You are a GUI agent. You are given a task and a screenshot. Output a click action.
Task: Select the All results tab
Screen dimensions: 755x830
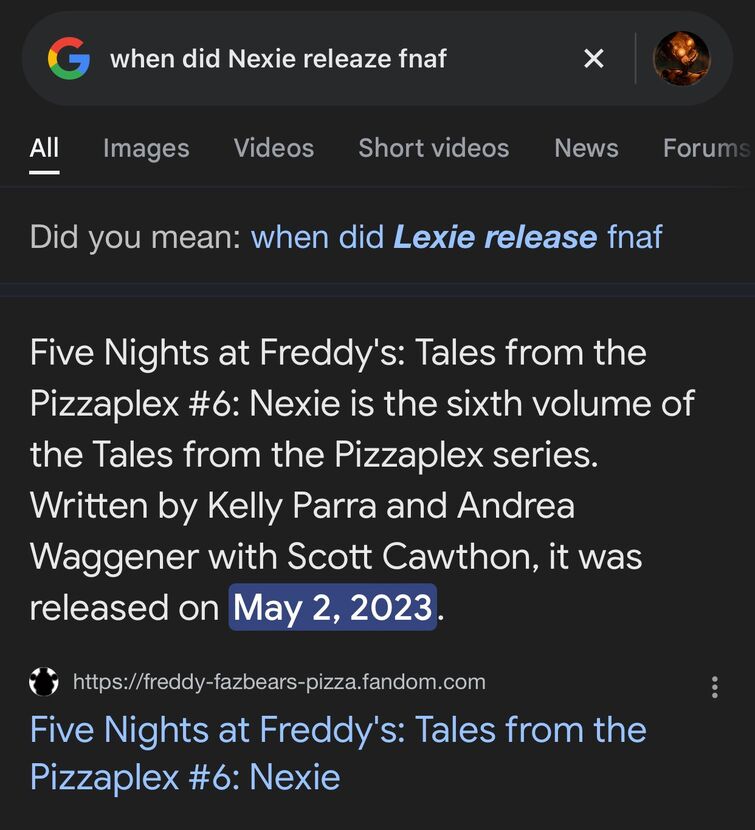pyautogui.click(x=44, y=148)
